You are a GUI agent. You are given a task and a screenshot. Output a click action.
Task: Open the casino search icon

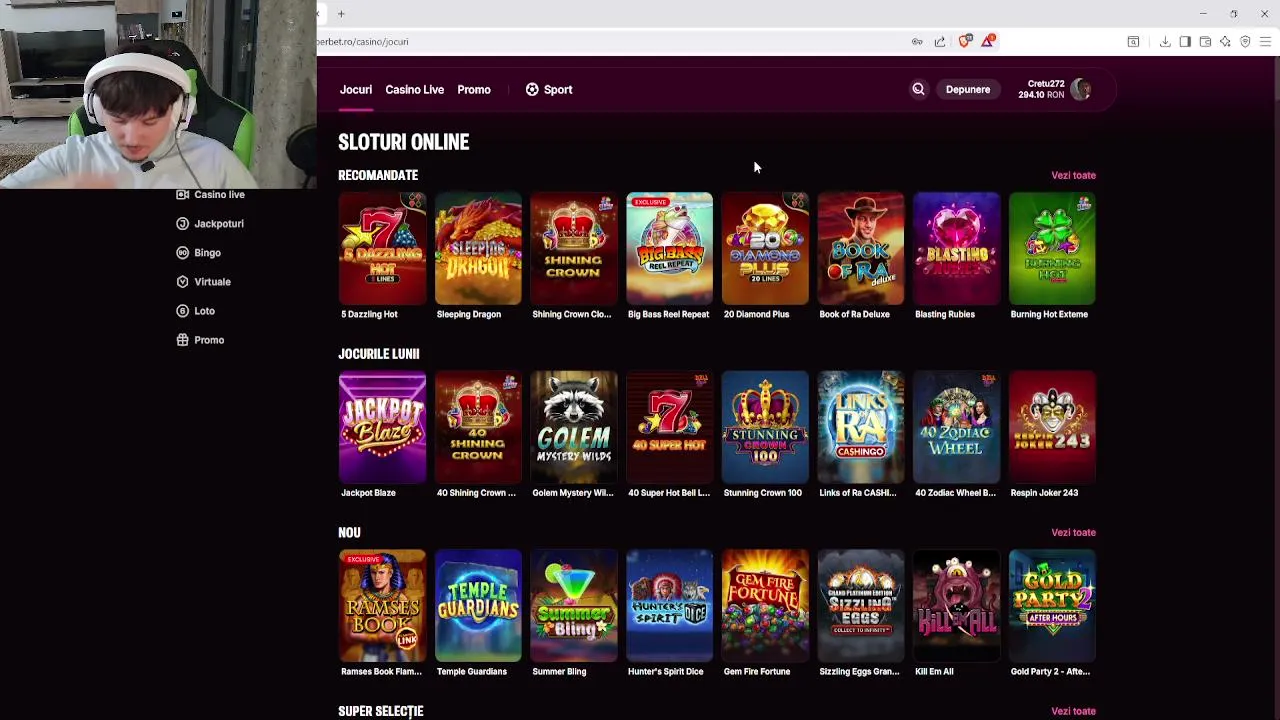pyautogui.click(x=918, y=90)
